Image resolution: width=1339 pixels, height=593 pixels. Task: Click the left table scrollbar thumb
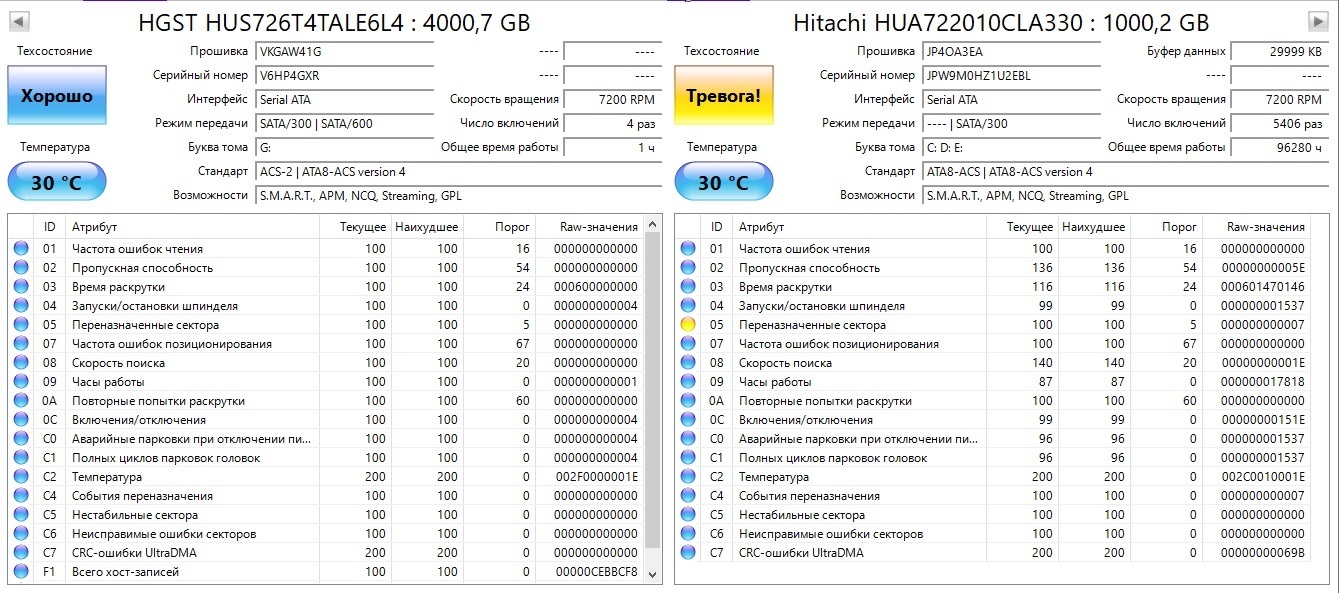point(653,390)
